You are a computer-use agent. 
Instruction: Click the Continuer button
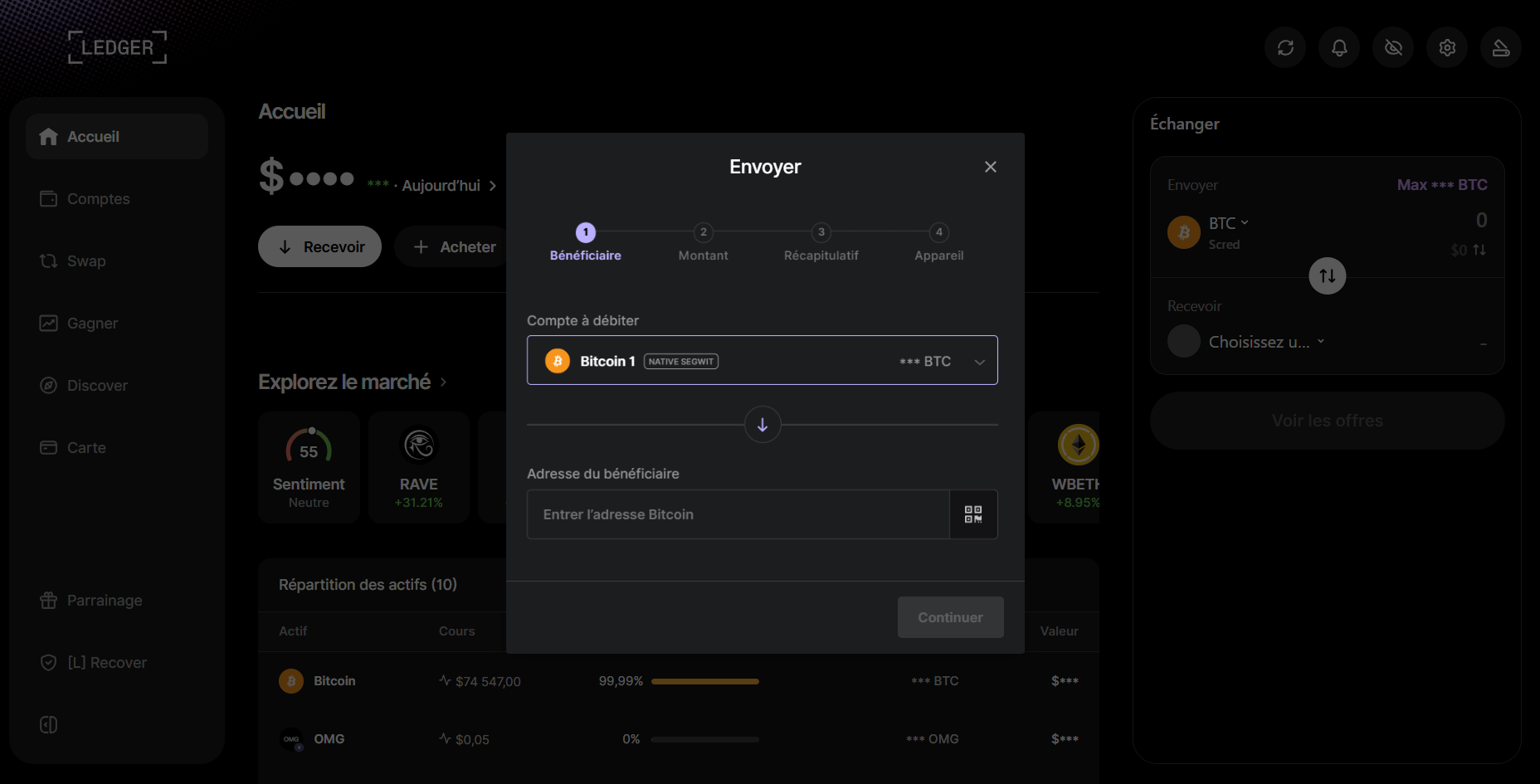click(951, 617)
